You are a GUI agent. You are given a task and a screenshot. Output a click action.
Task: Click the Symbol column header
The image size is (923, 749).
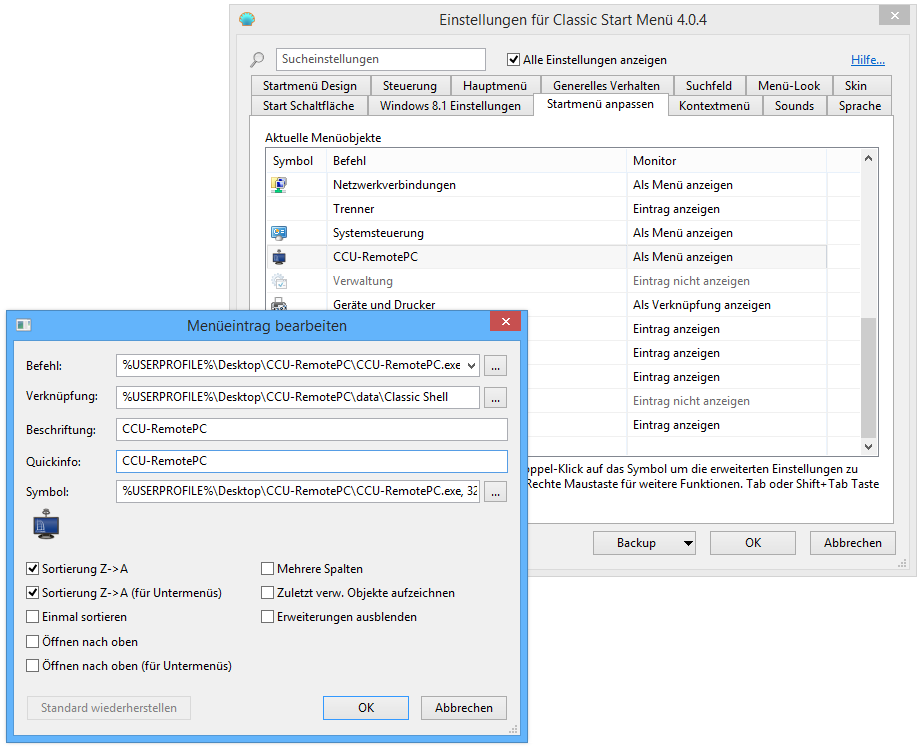click(297, 161)
